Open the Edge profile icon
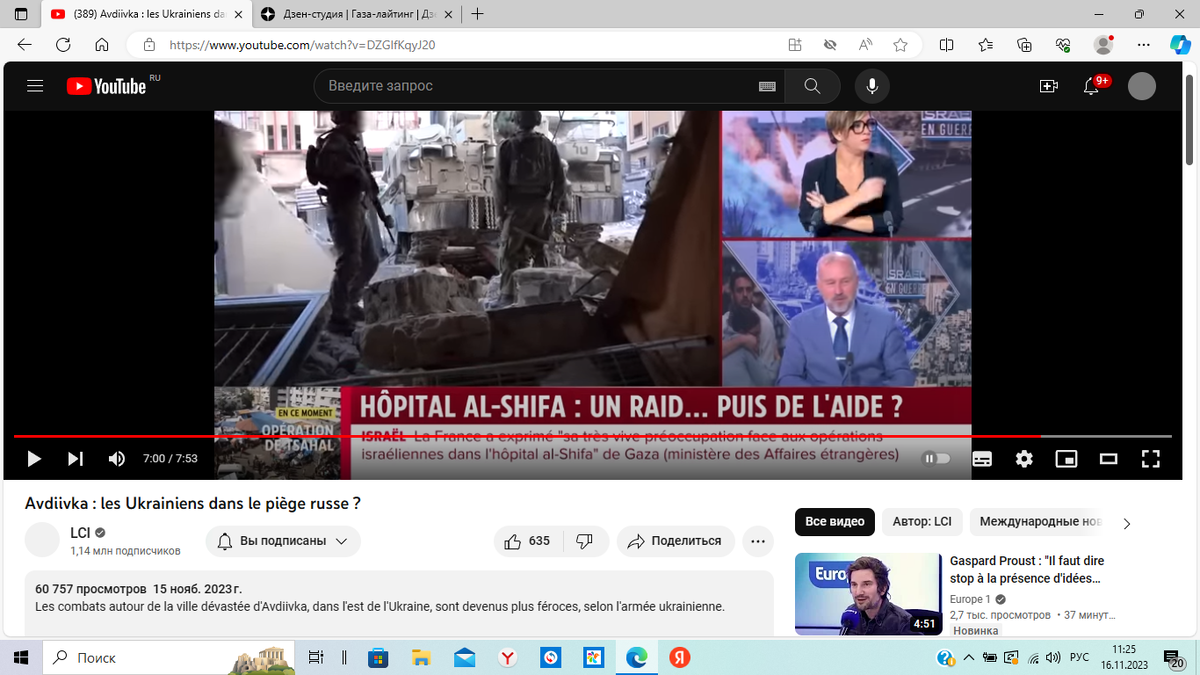The height and width of the screenshot is (675, 1200). click(1103, 45)
